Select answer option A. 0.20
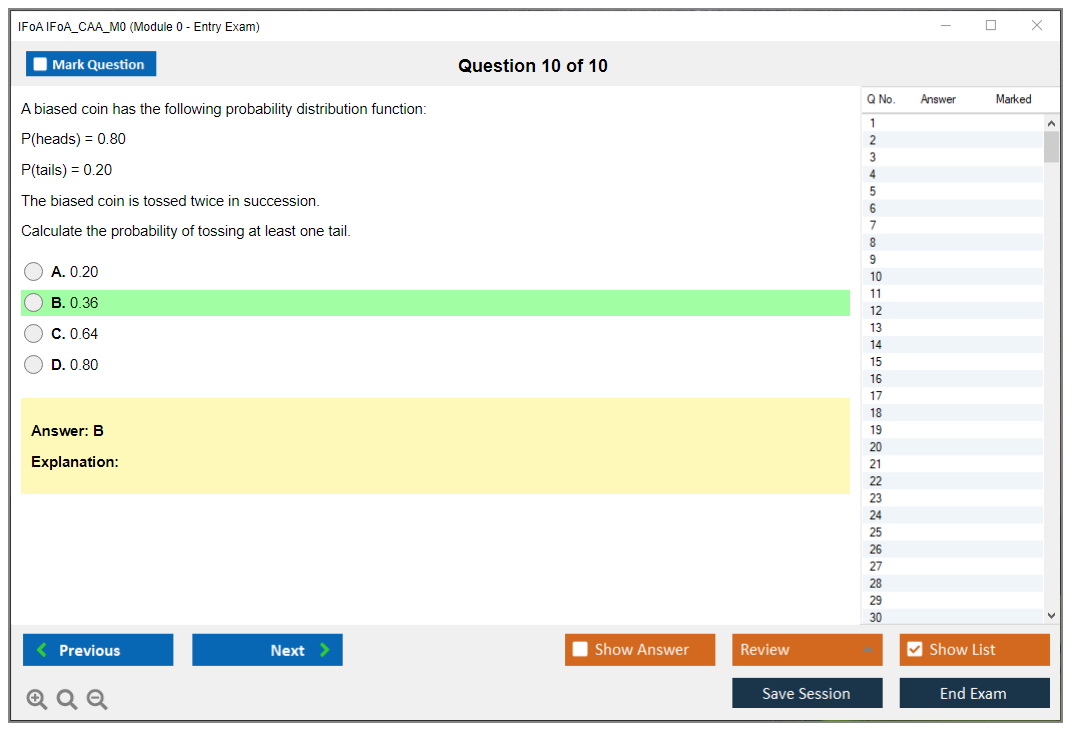1075x735 pixels. tap(34, 272)
